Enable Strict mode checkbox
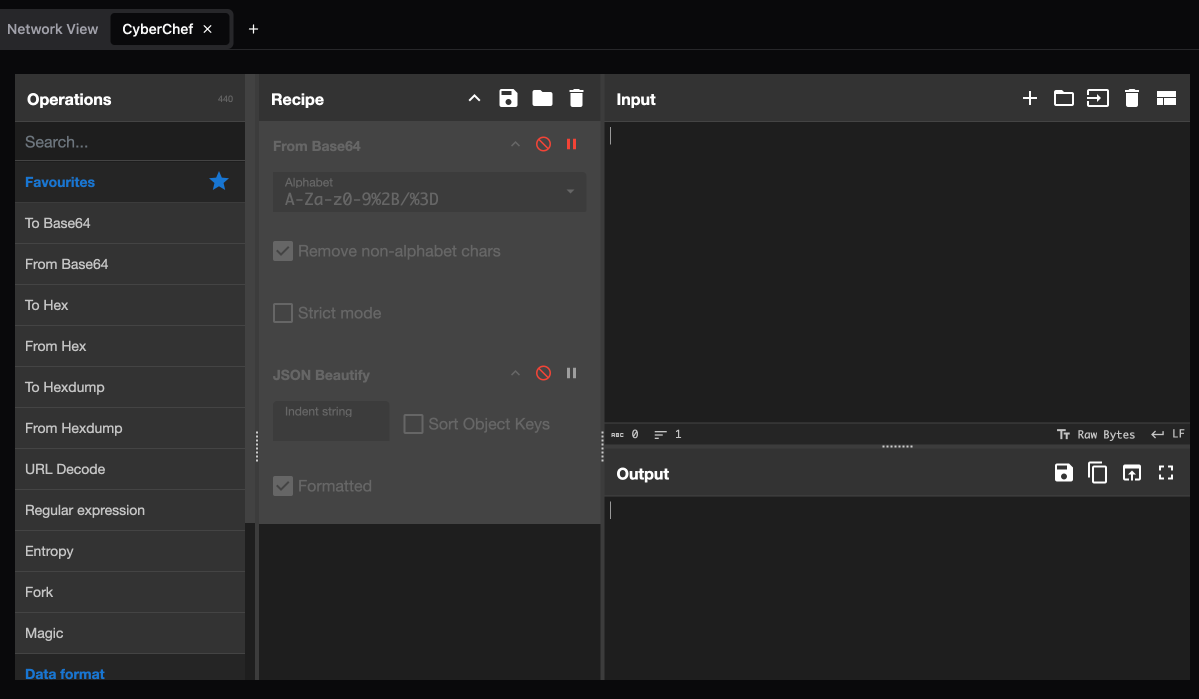 pos(283,313)
